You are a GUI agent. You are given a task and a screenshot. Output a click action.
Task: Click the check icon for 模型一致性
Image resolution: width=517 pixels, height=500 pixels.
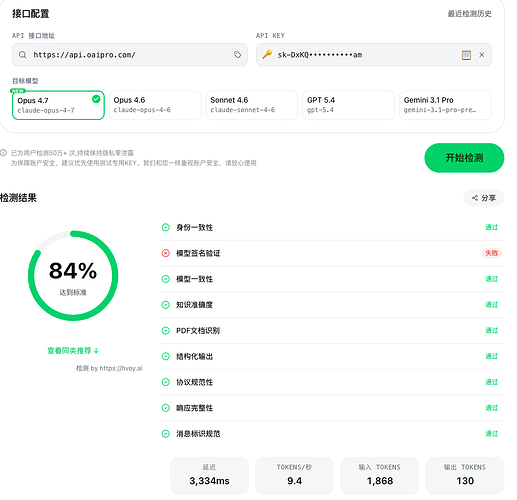pos(166,279)
